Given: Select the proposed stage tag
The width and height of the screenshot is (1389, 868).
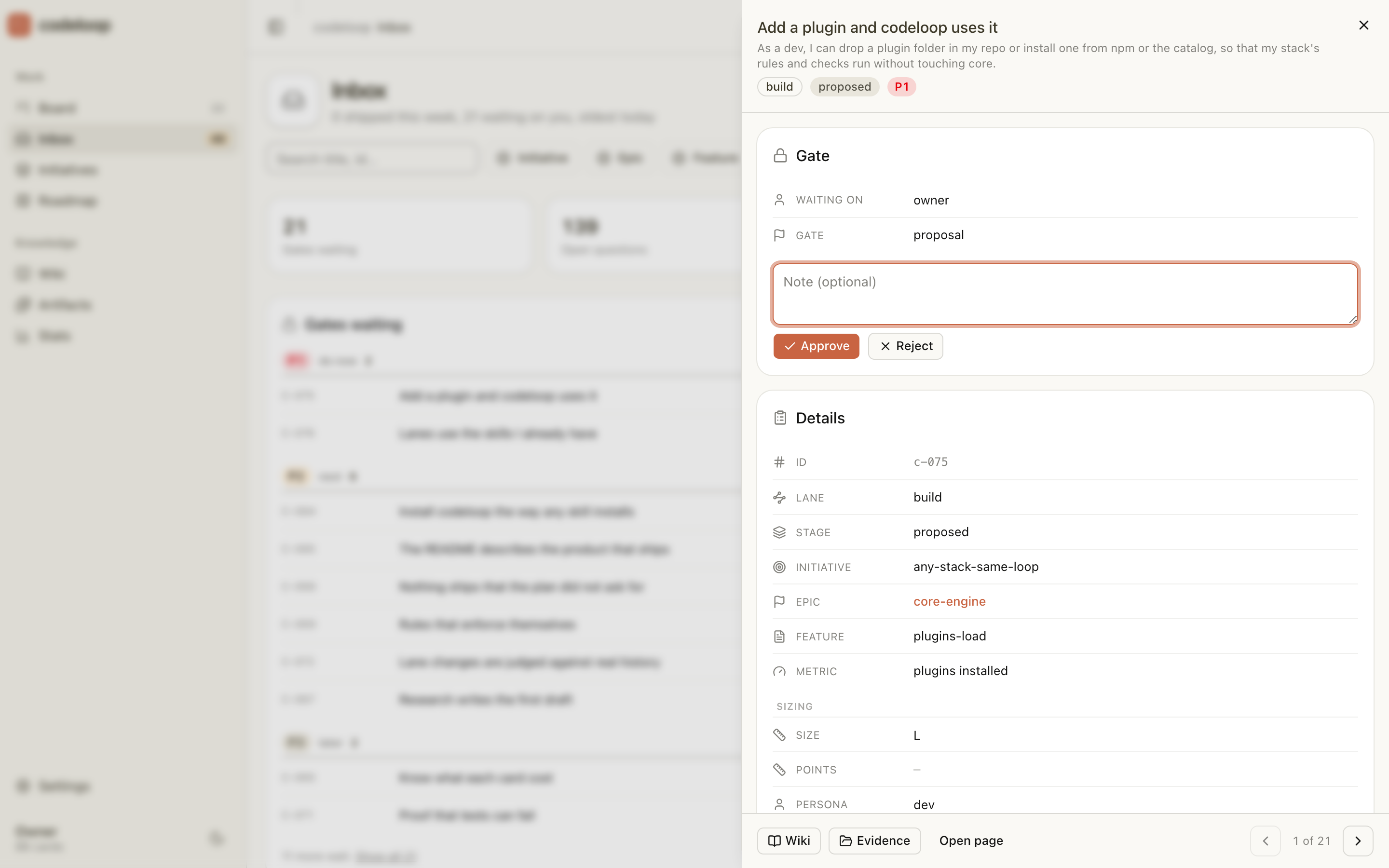Looking at the screenshot, I should 844,87.
